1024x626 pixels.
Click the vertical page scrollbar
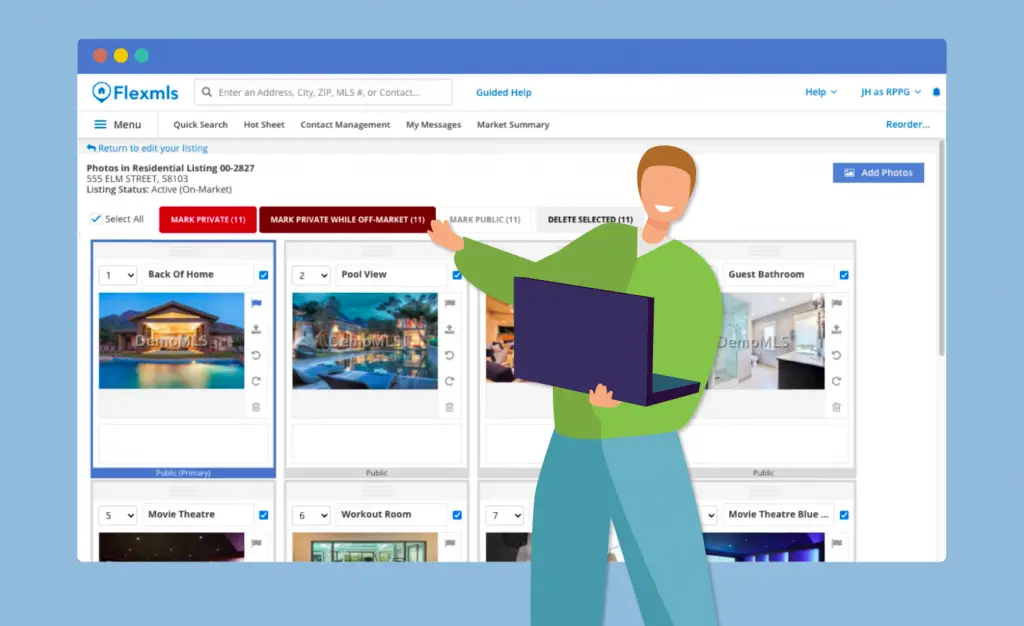tap(940, 260)
